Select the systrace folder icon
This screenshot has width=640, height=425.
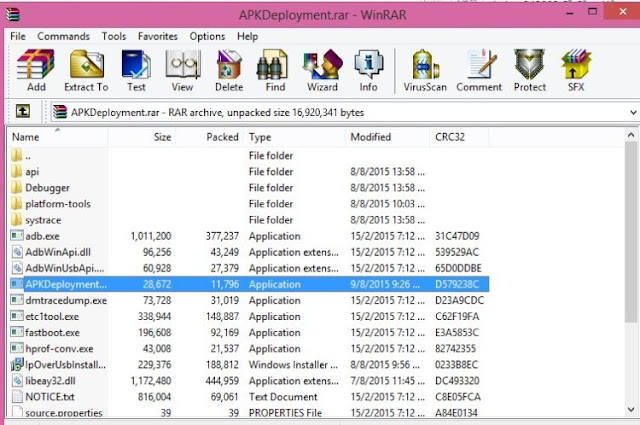[17, 220]
